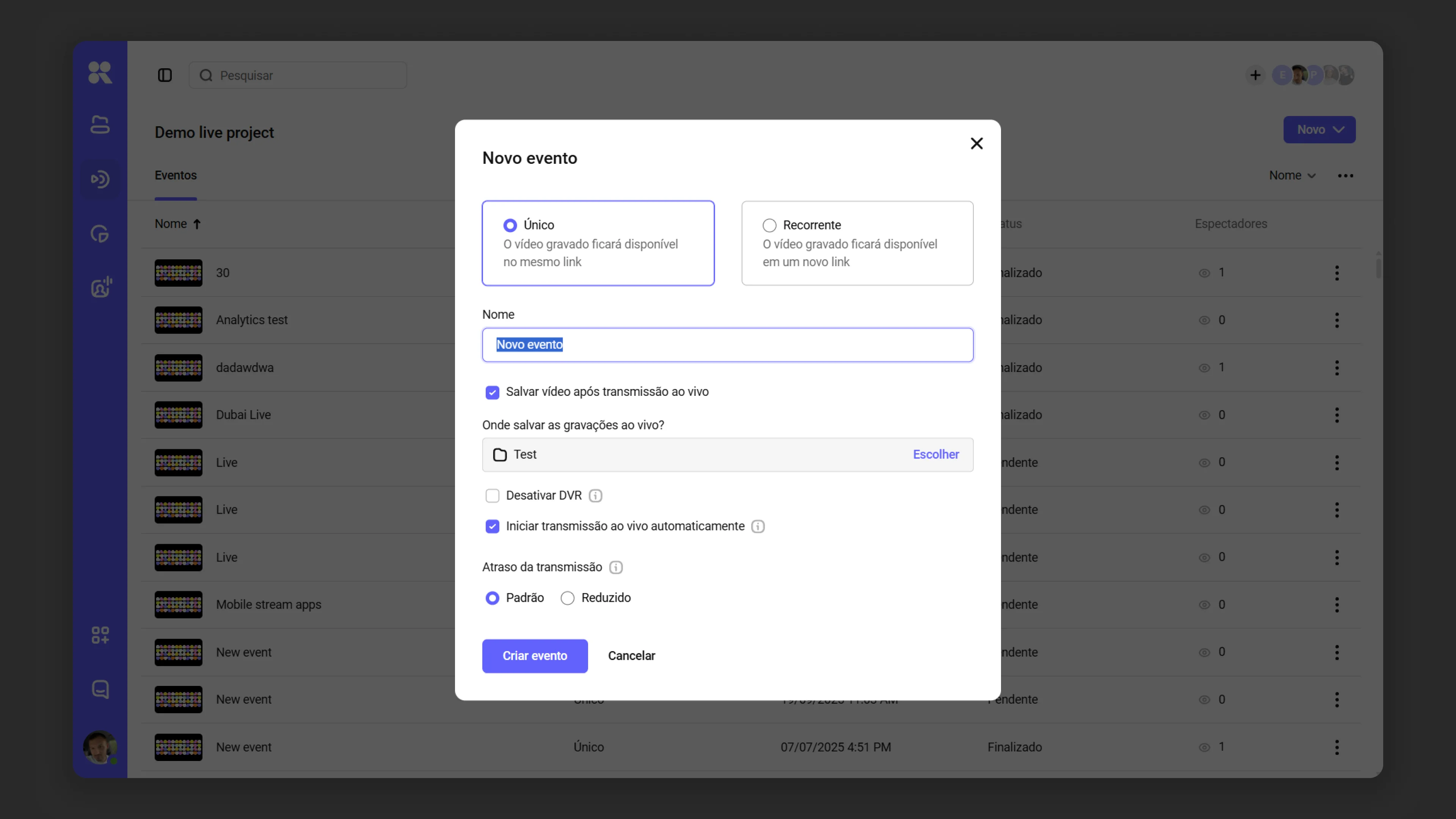This screenshot has height=819, width=1456.
Task: Open the Mobile stream apps event
Action: [268, 605]
